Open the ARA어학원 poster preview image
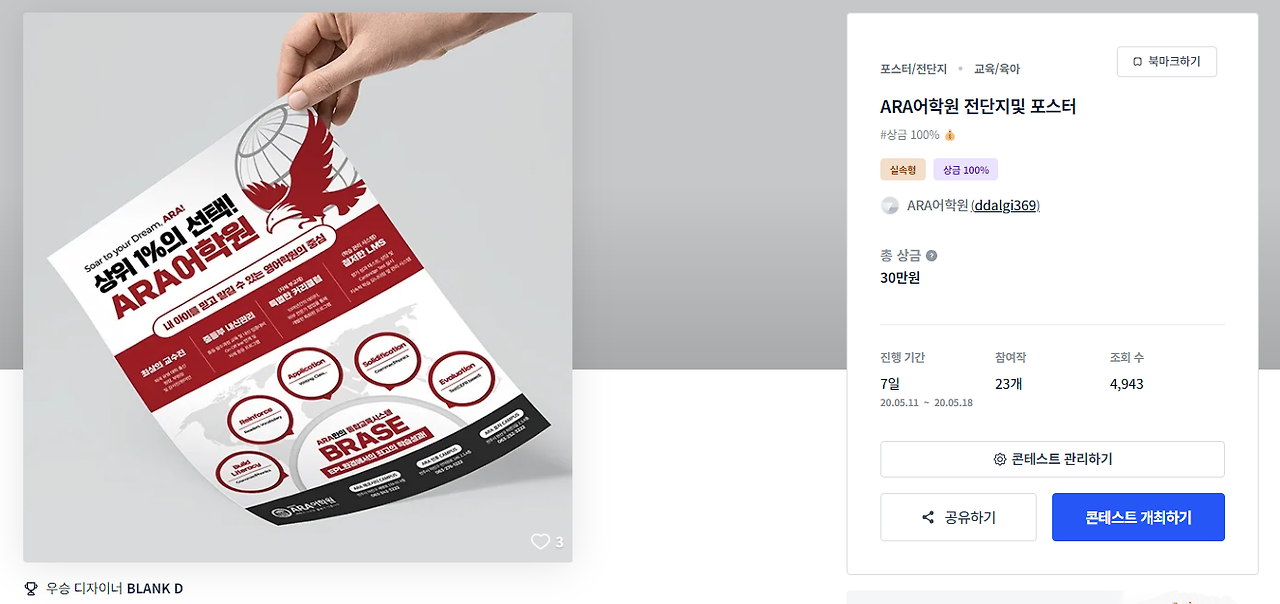1280x604 pixels. 298,287
